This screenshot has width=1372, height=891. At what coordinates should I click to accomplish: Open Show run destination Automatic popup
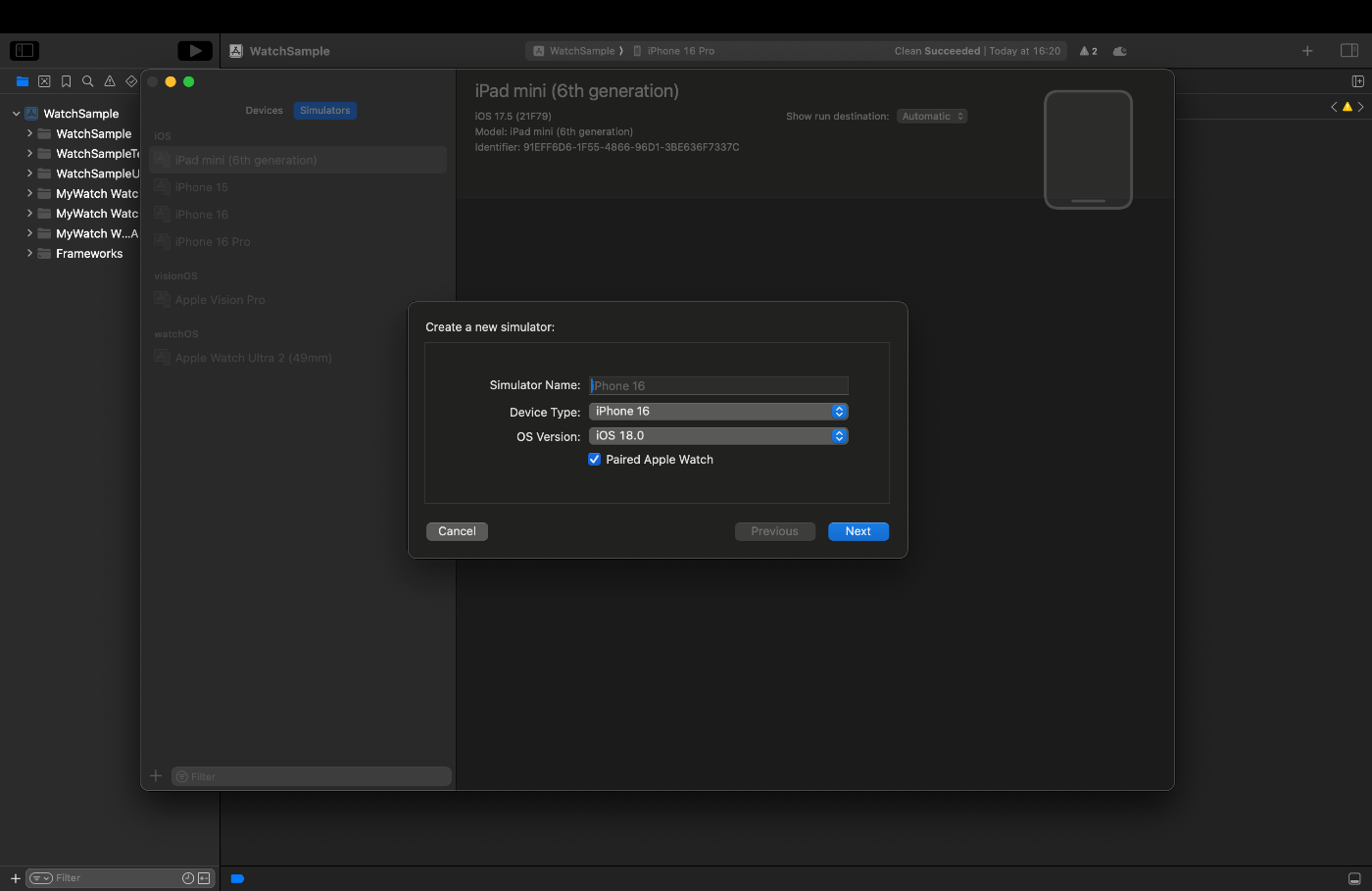click(932, 116)
